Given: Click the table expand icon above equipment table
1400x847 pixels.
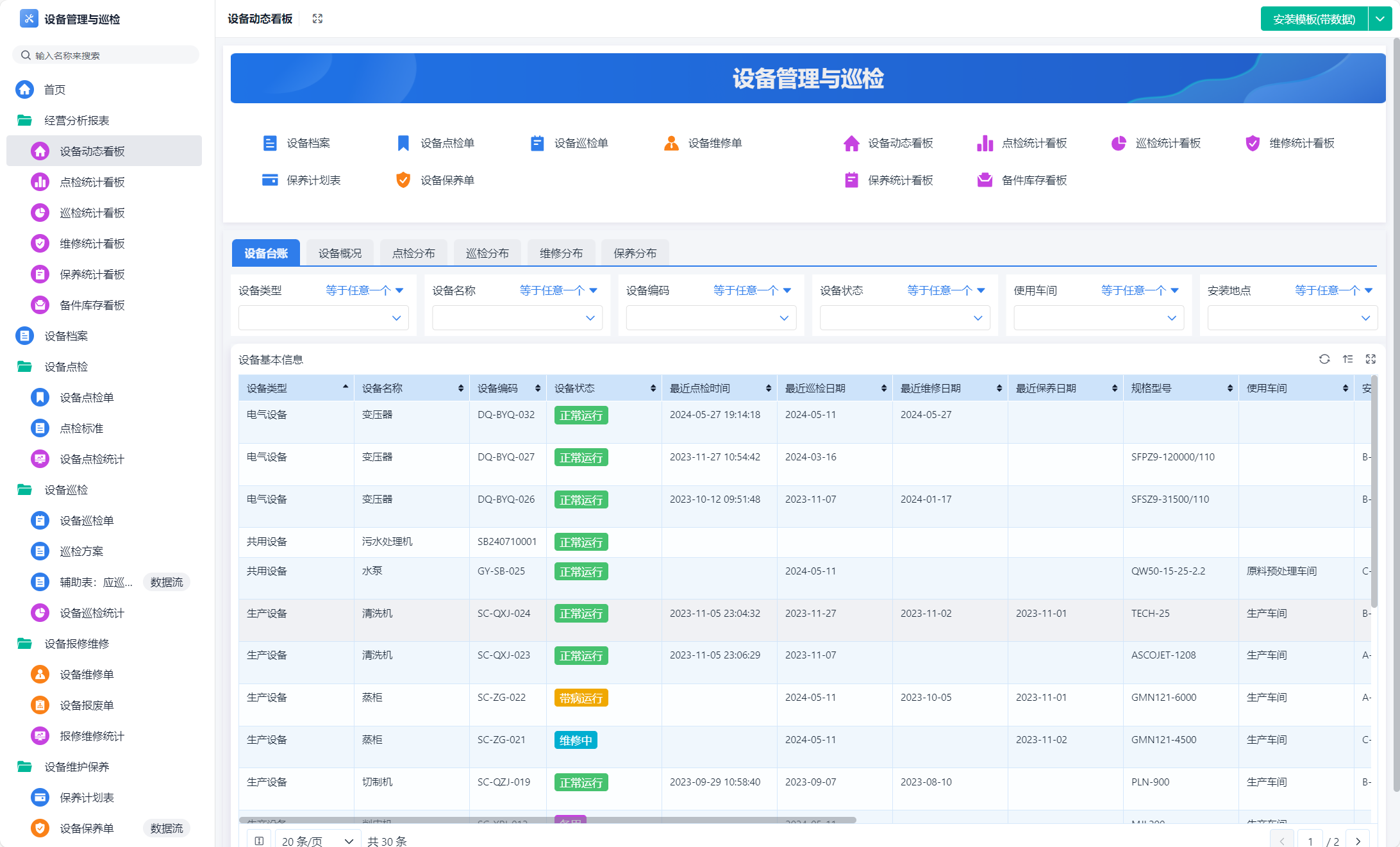Looking at the screenshot, I should [x=1371, y=359].
